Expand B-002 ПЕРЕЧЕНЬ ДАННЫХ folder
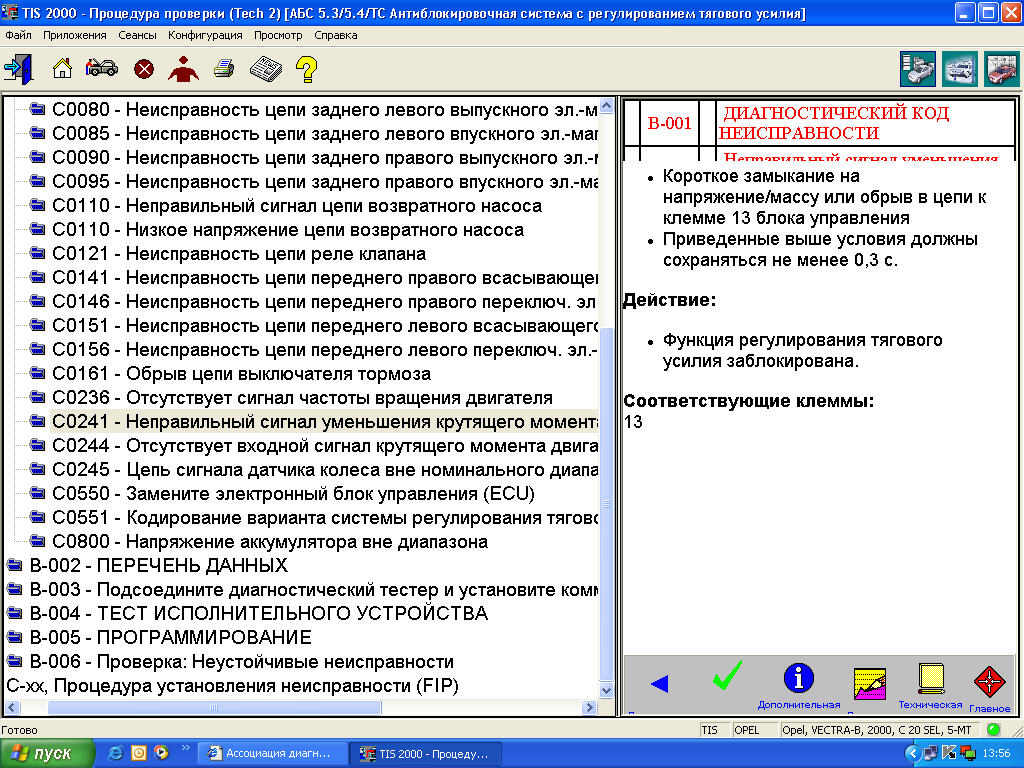 click(x=158, y=565)
